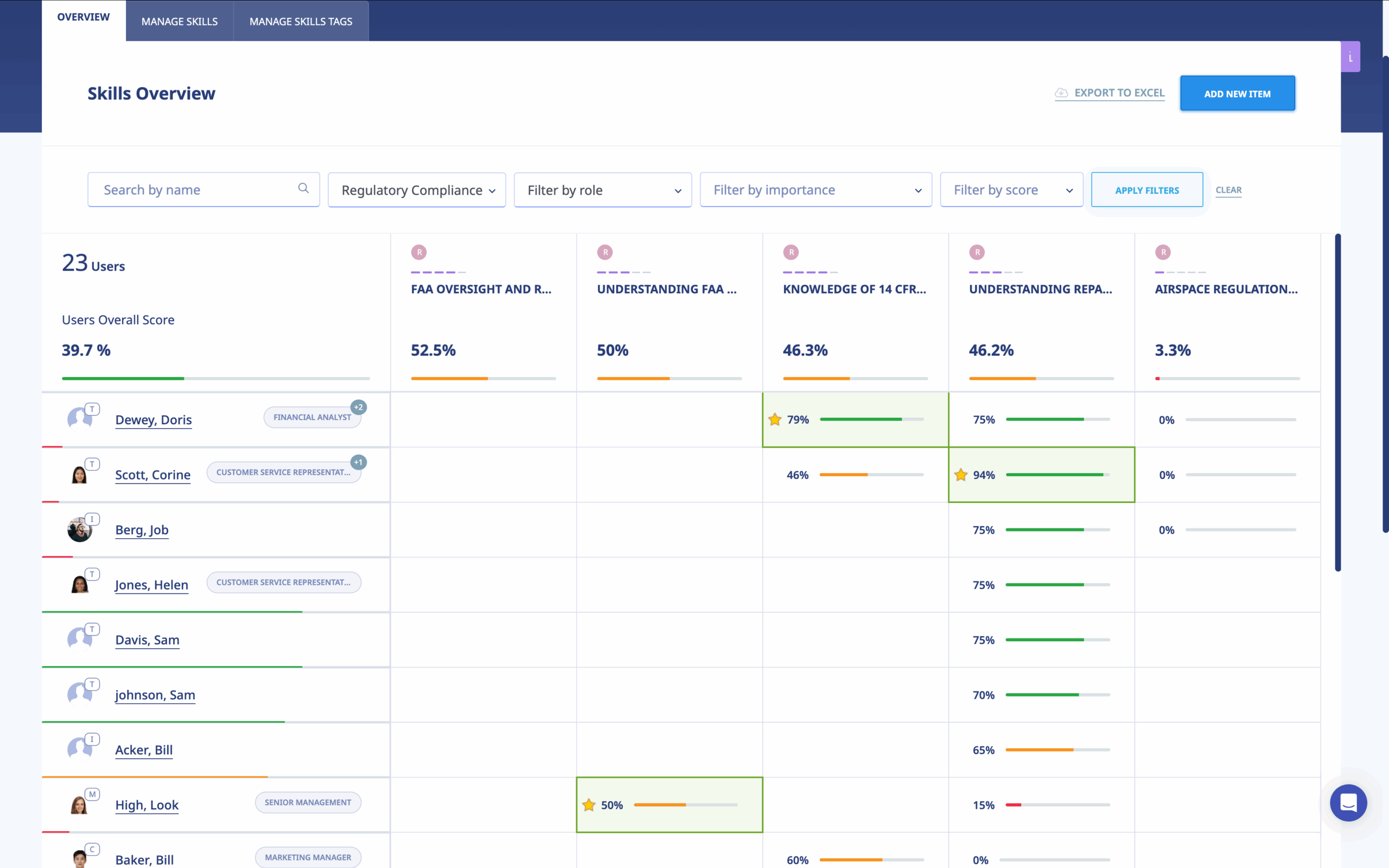Screen dimensions: 1389x868
Task: Open High, Look profile link
Action: (147, 806)
